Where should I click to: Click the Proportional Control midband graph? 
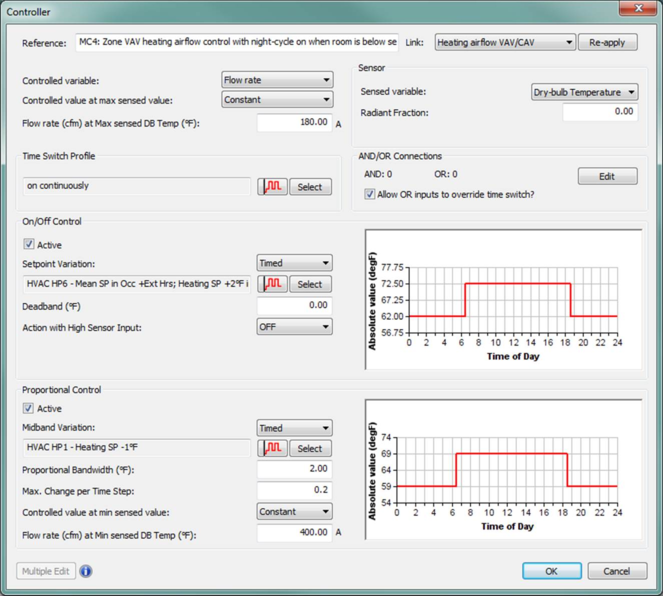click(x=504, y=469)
